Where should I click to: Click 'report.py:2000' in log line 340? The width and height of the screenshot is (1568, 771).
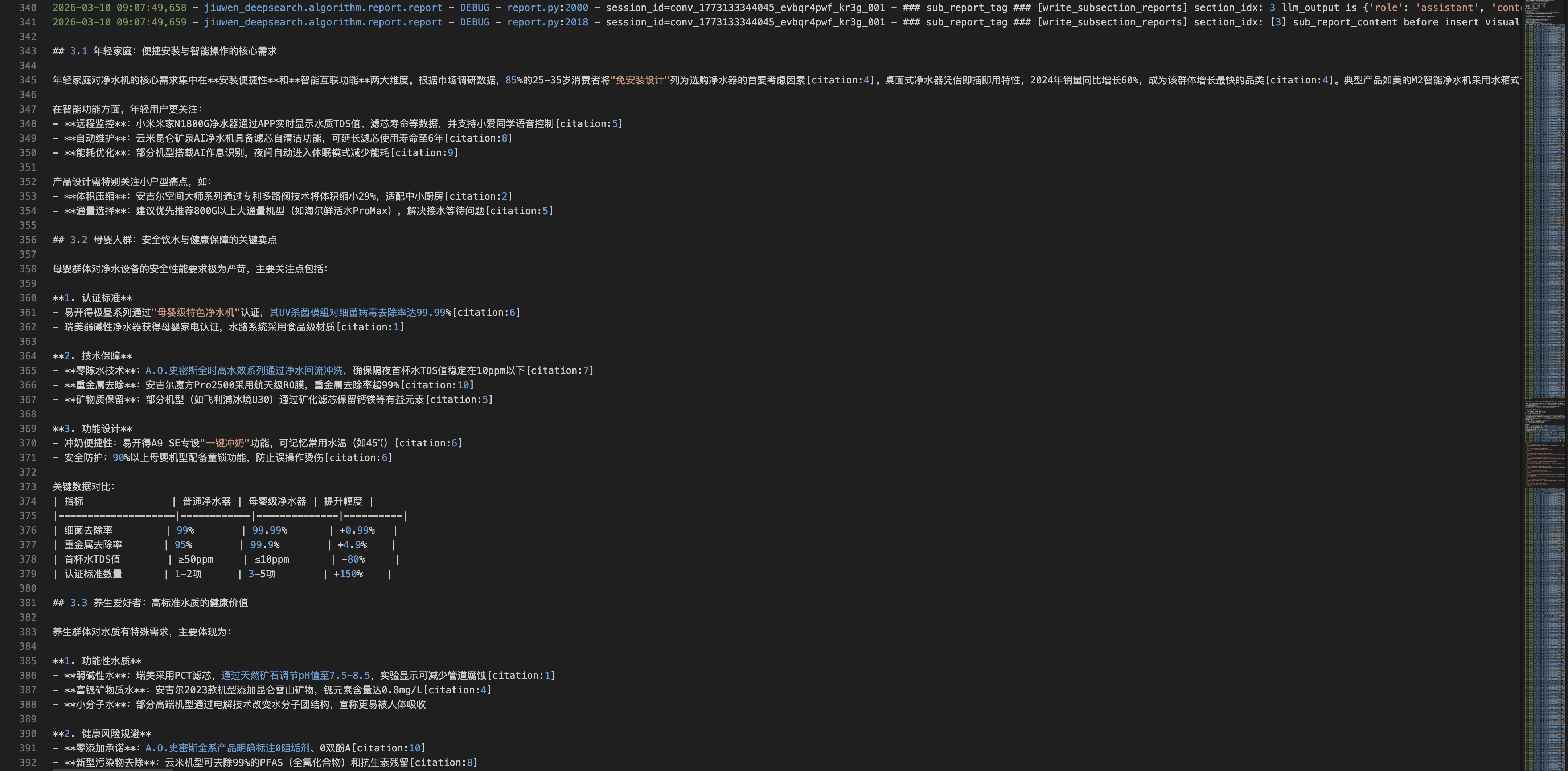point(547,8)
